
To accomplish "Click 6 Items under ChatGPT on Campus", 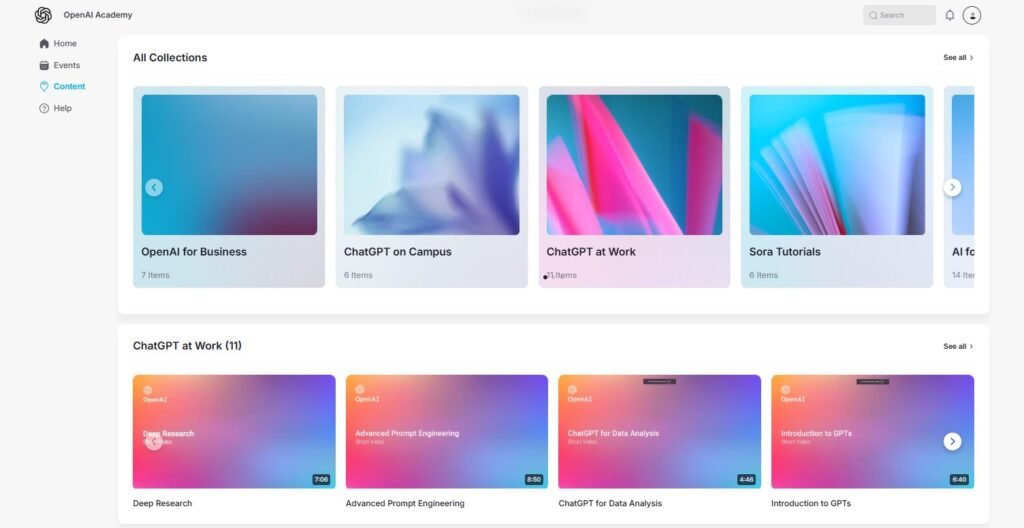I will coord(359,275).
